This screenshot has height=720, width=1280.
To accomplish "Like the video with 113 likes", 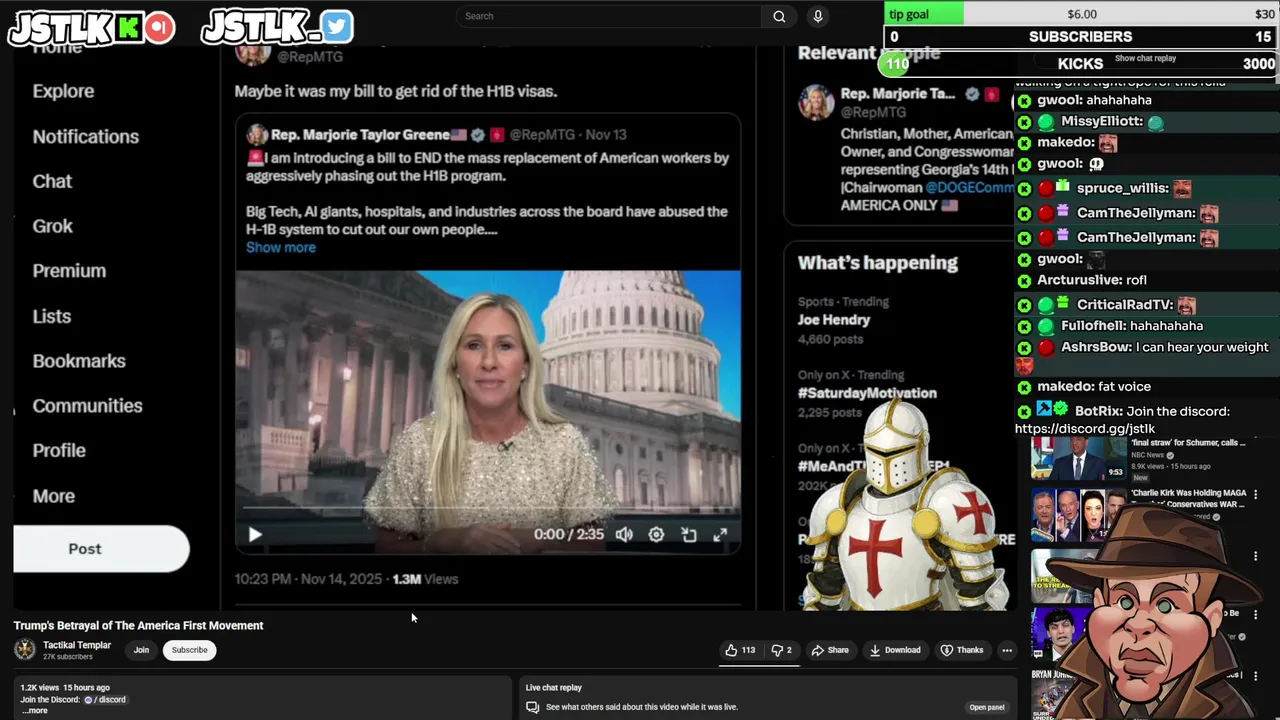I will coord(740,650).
